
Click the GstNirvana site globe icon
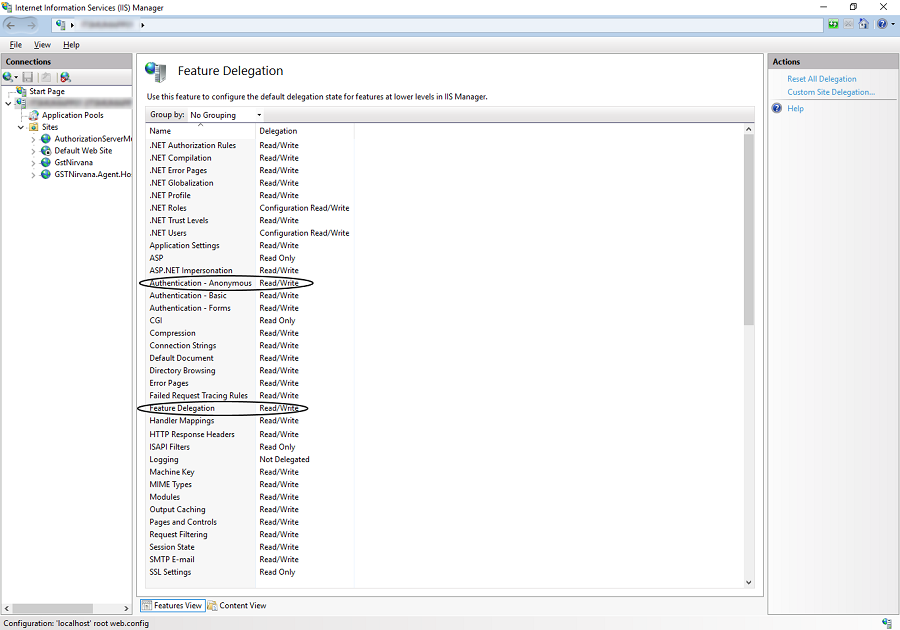tap(46, 162)
